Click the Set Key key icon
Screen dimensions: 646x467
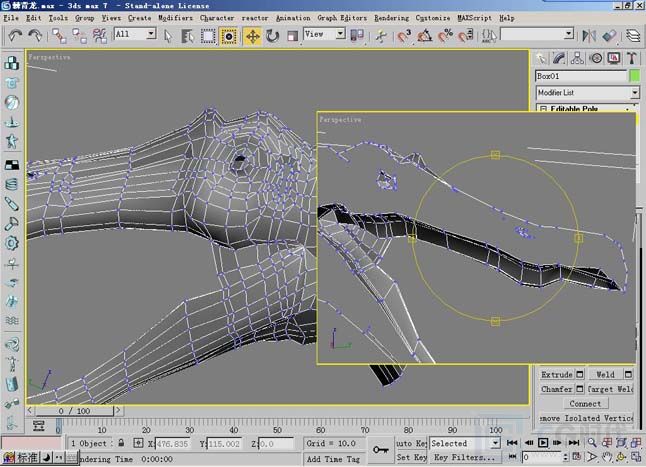pos(381,450)
